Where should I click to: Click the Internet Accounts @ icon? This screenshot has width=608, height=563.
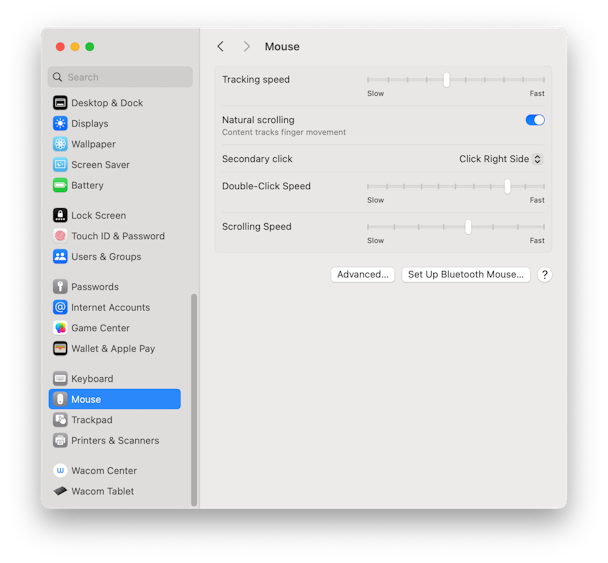pyautogui.click(x=60, y=307)
